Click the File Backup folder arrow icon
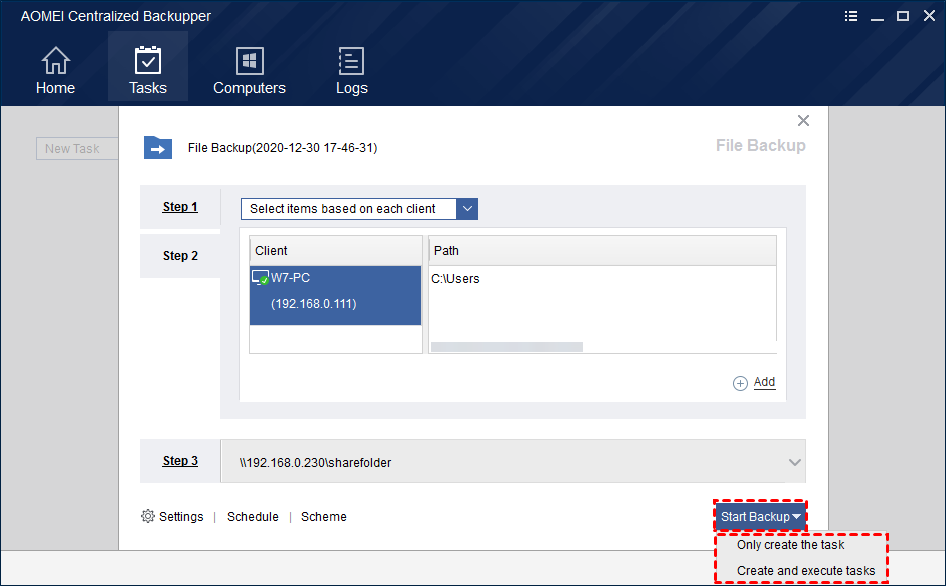The width and height of the screenshot is (946, 586). pos(157,148)
